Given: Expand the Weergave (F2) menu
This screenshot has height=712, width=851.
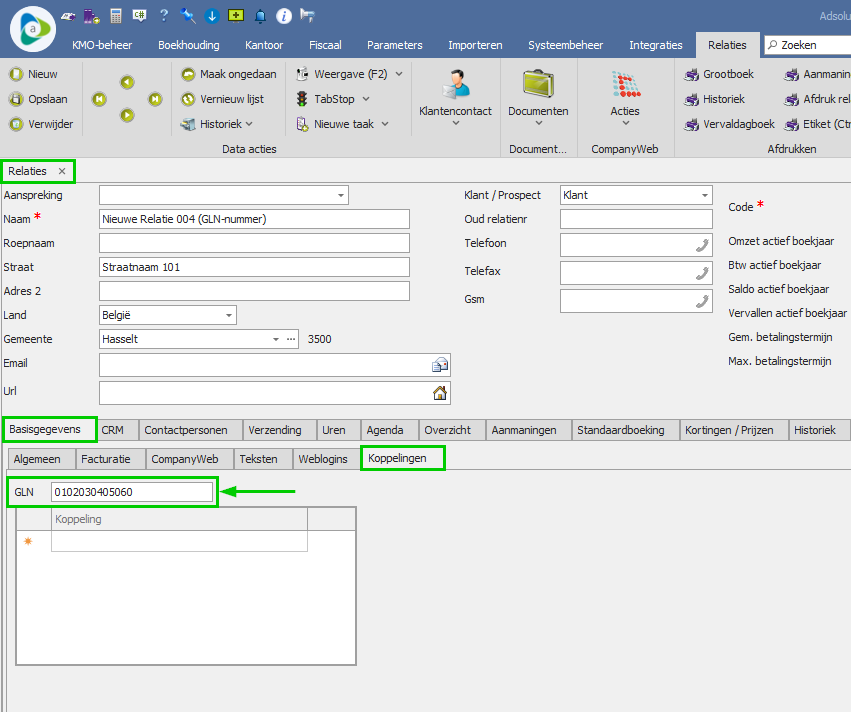Looking at the screenshot, I should (398, 74).
